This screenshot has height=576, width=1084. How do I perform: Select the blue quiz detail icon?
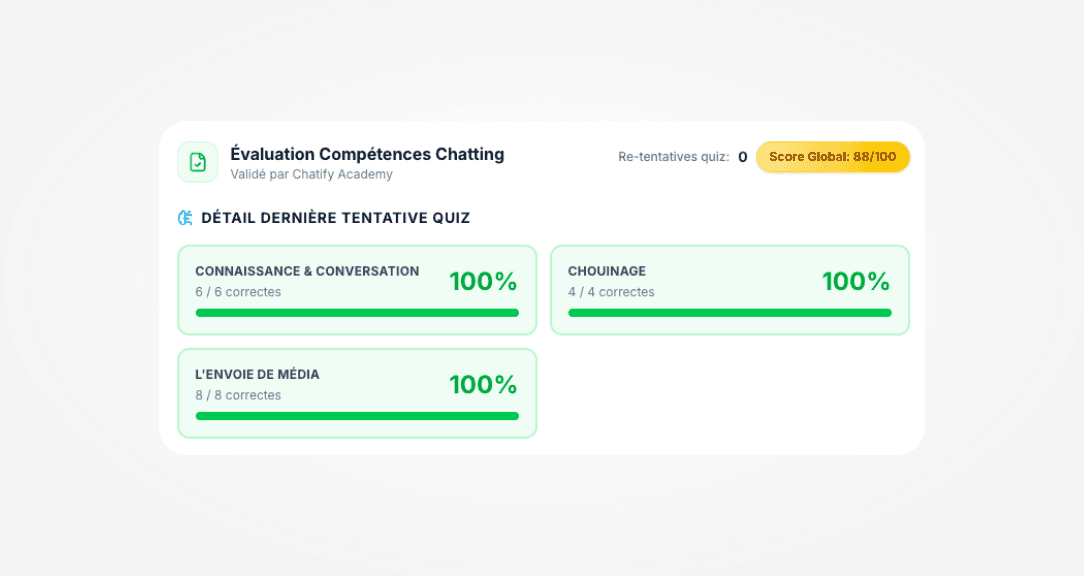(x=184, y=217)
